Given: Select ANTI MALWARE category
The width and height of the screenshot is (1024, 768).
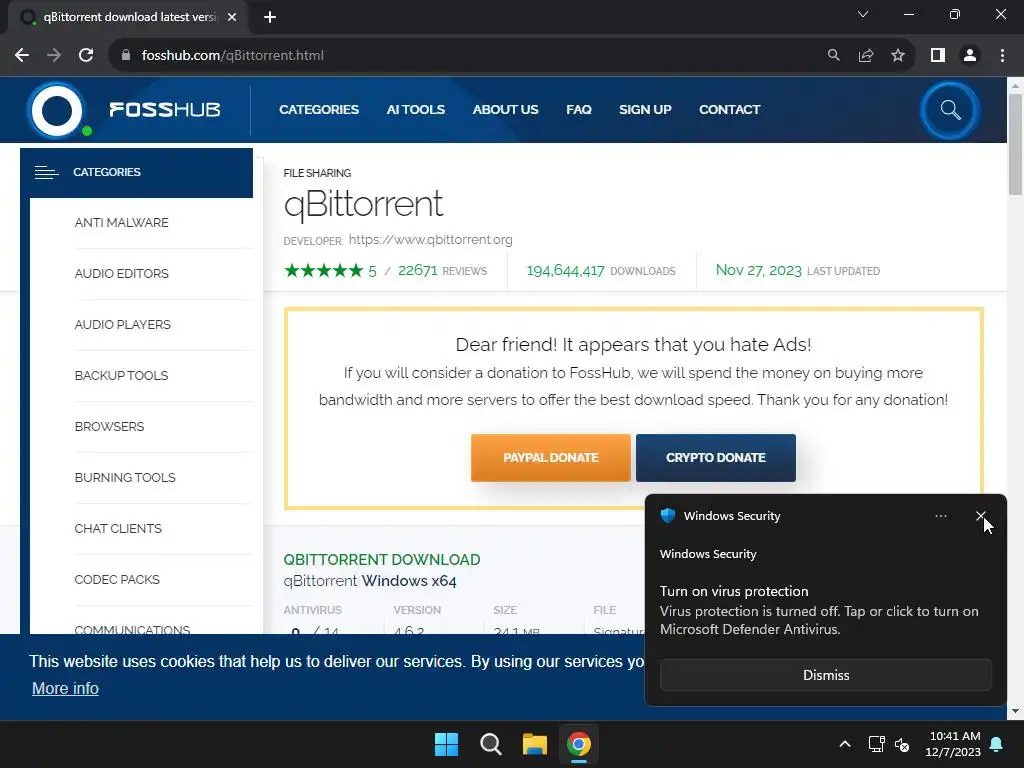Looking at the screenshot, I should pyautogui.click(x=121, y=223).
